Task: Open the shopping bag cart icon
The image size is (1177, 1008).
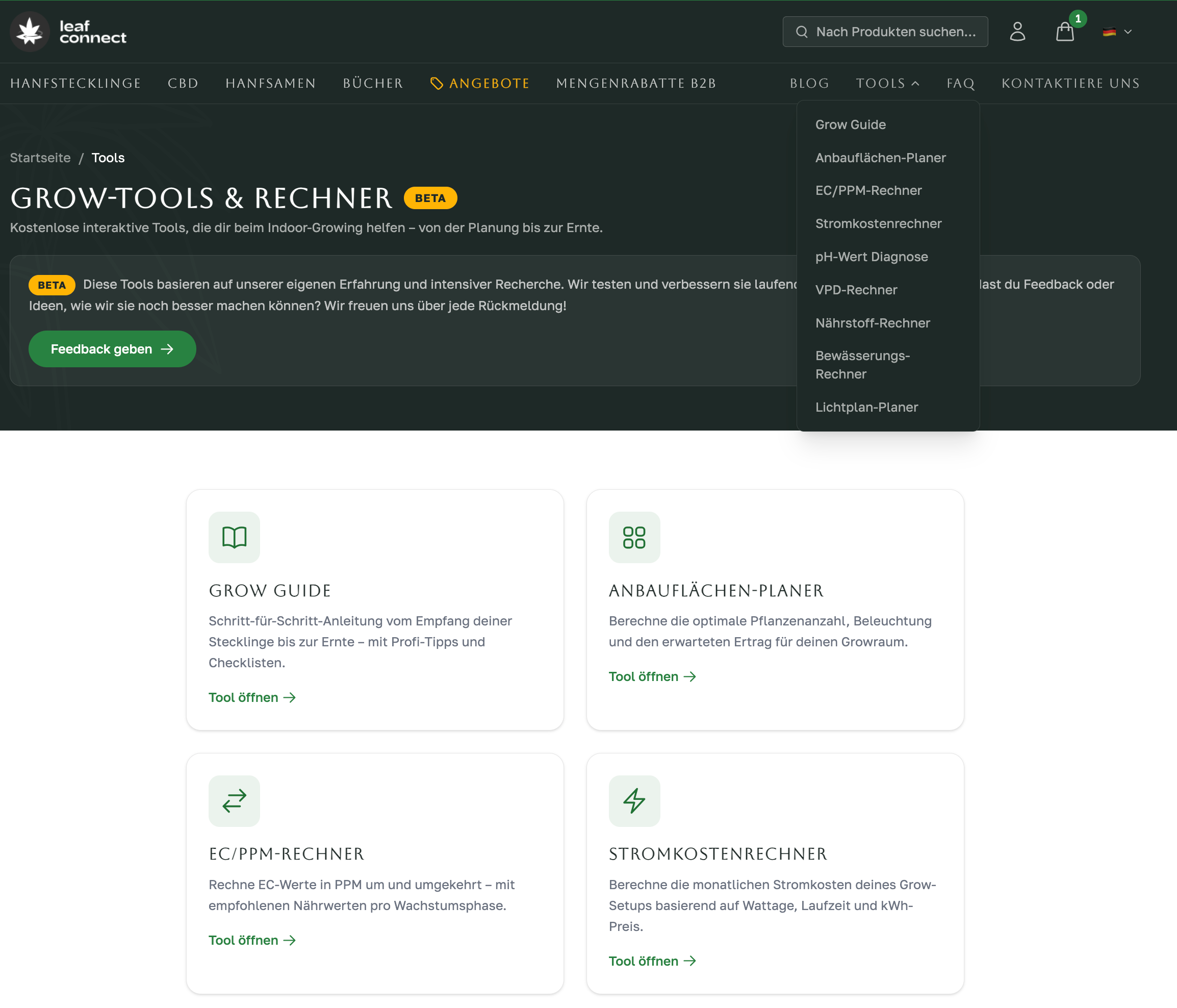Action: (x=1064, y=32)
